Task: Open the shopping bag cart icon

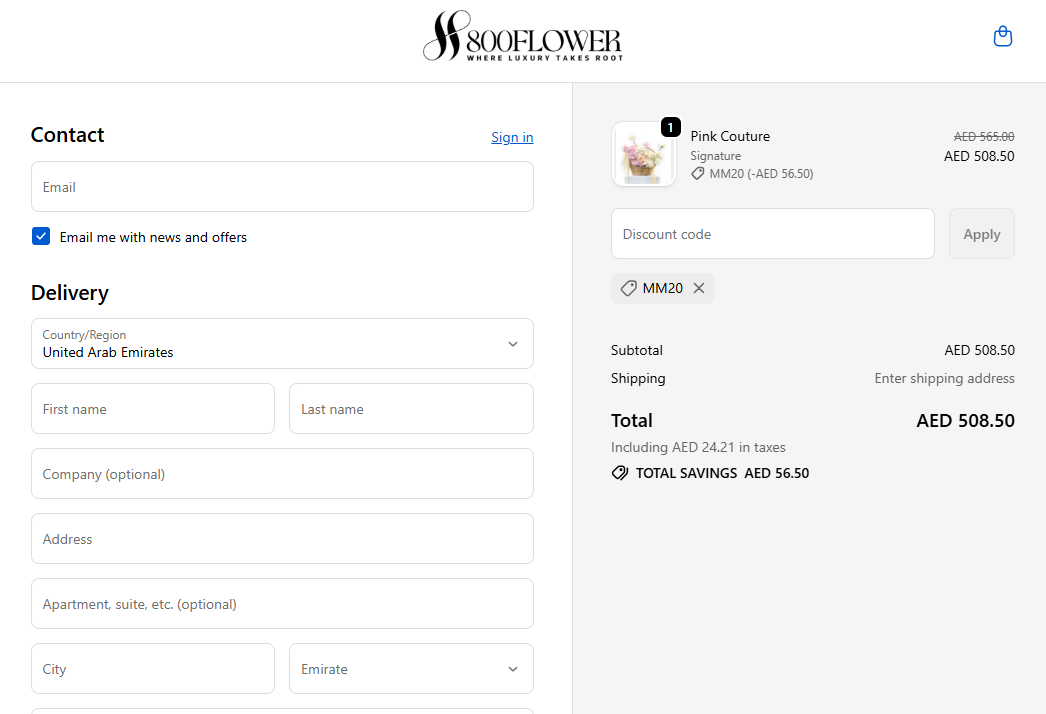Action: [x=1003, y=36]
